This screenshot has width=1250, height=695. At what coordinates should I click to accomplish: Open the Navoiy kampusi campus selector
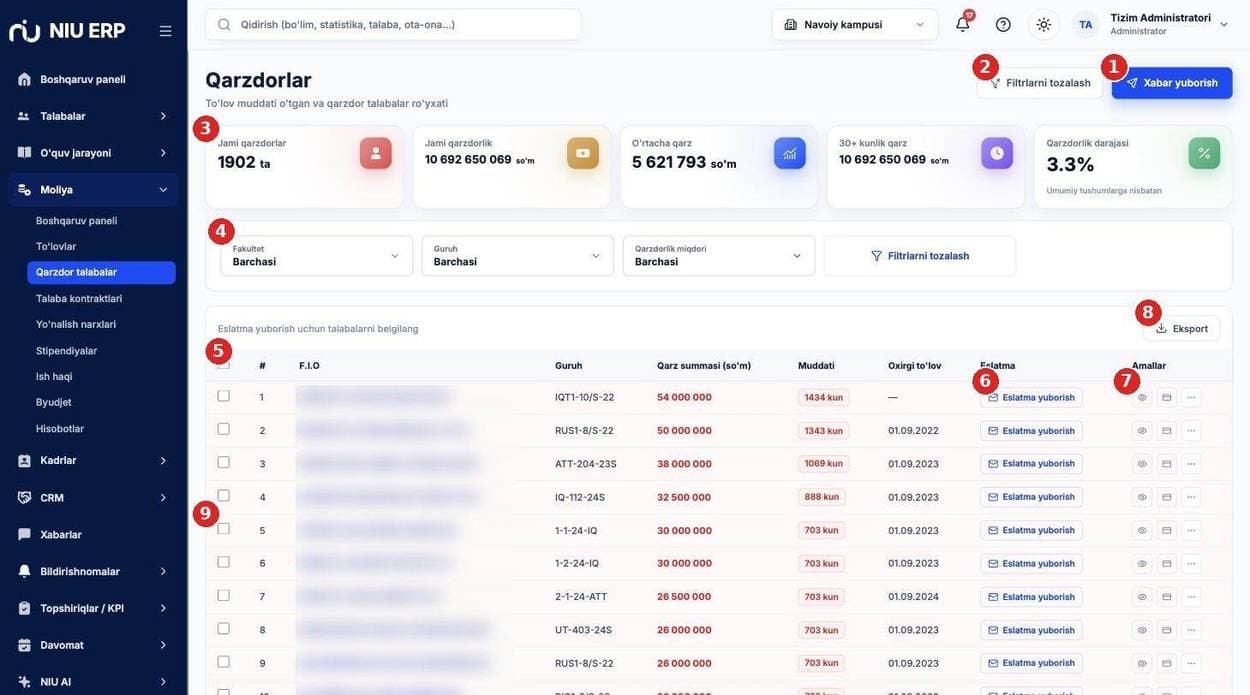[855, 24]
